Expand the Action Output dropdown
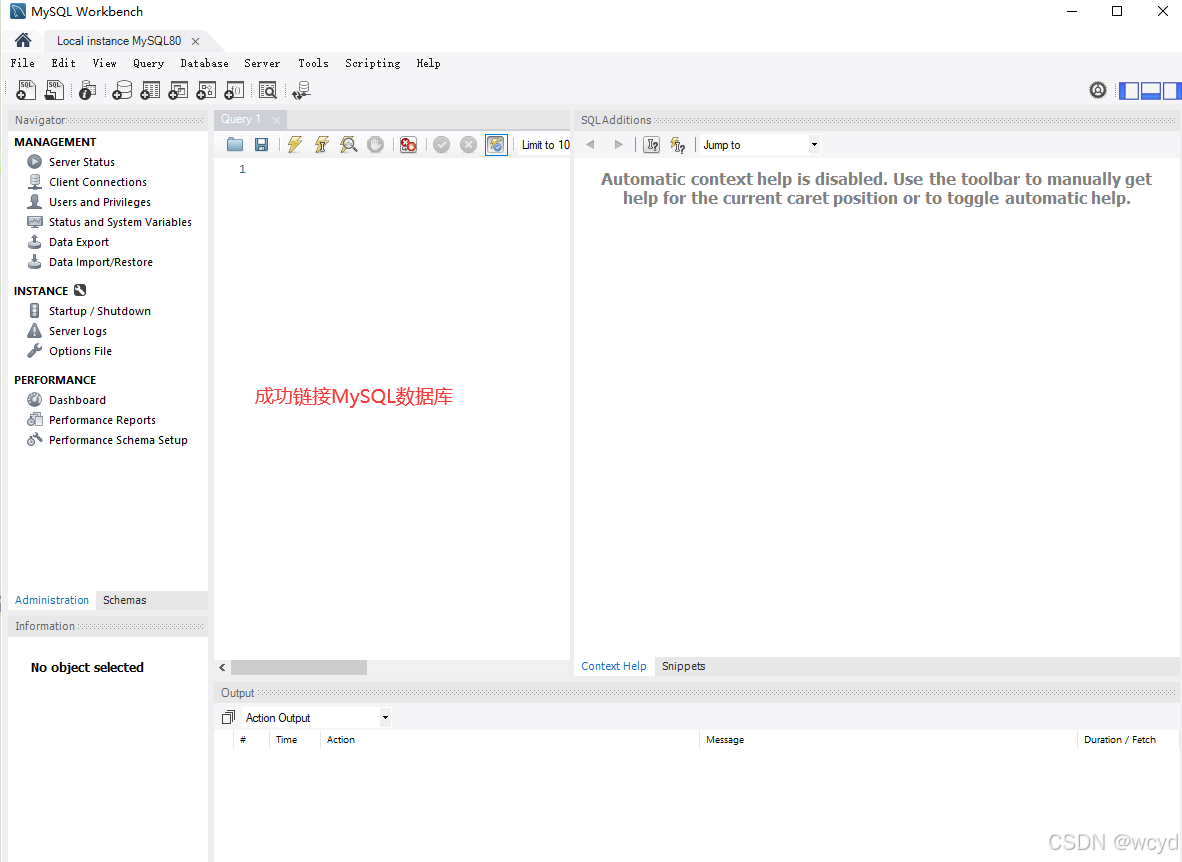 (316, 718)
